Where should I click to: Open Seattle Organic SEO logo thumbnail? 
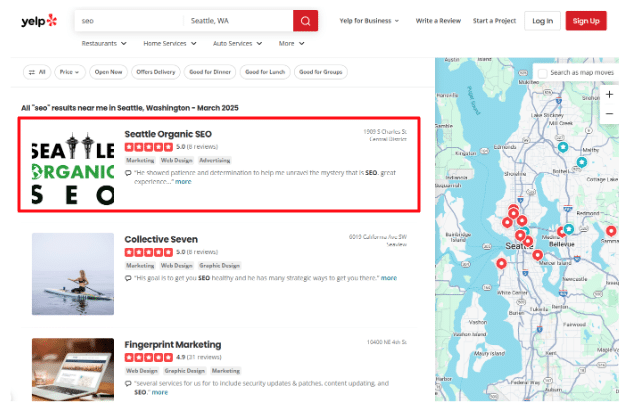point(73,167)
